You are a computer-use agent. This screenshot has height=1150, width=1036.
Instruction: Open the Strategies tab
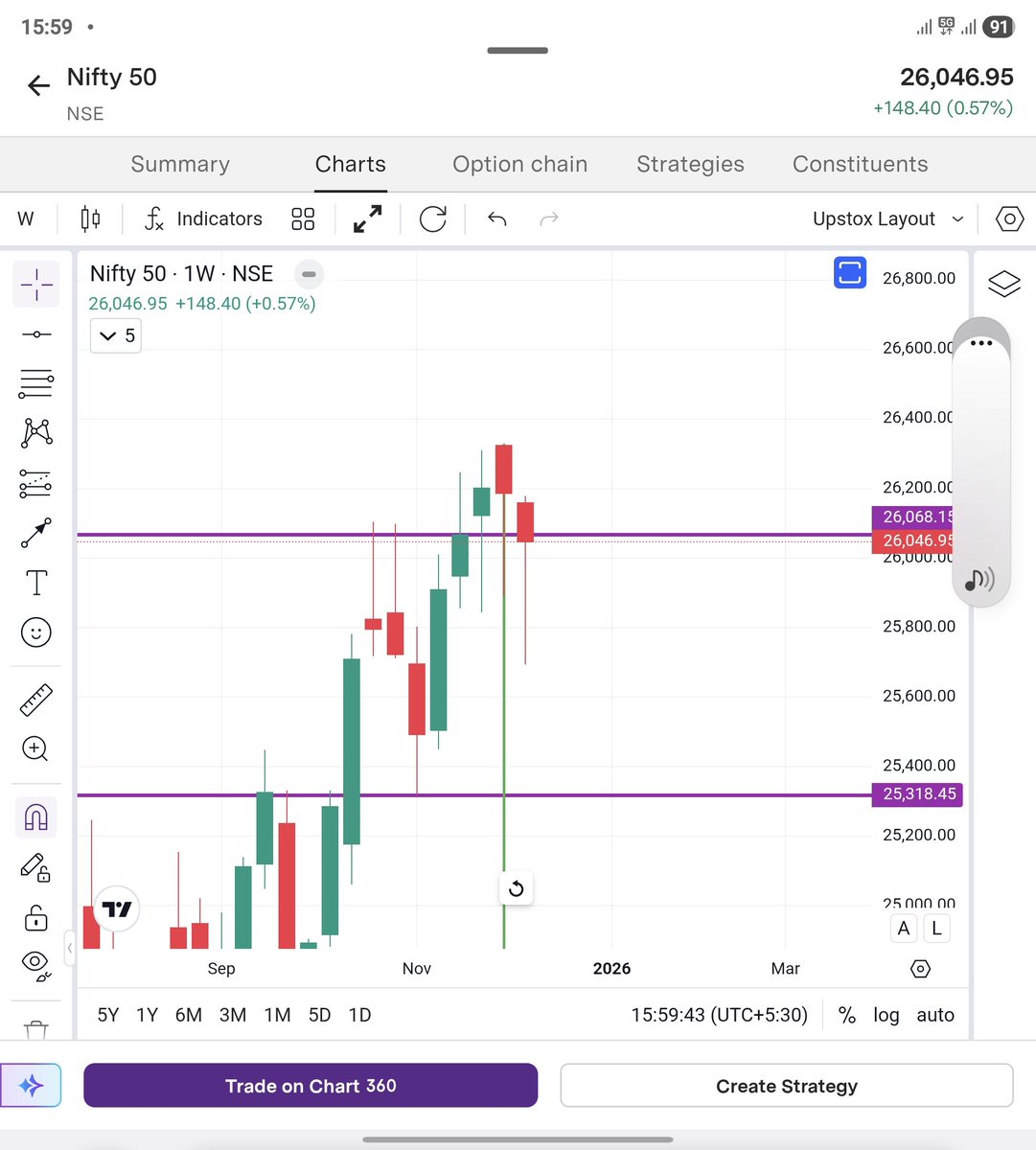click(x=690, y=164)
